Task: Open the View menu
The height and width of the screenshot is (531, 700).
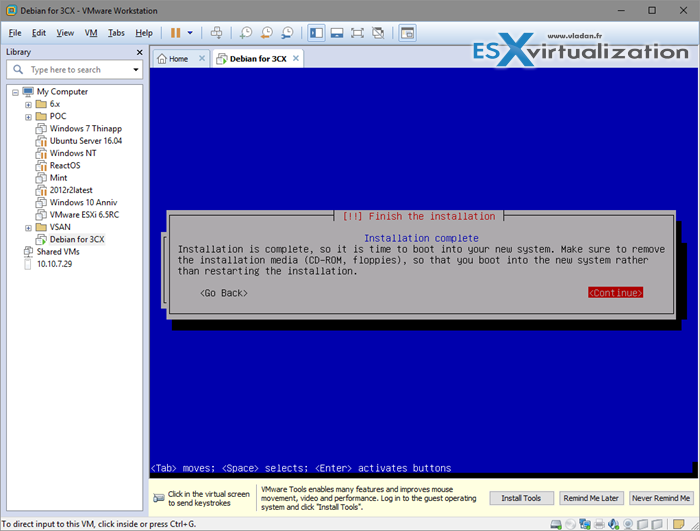Action: tap(65, 33)
